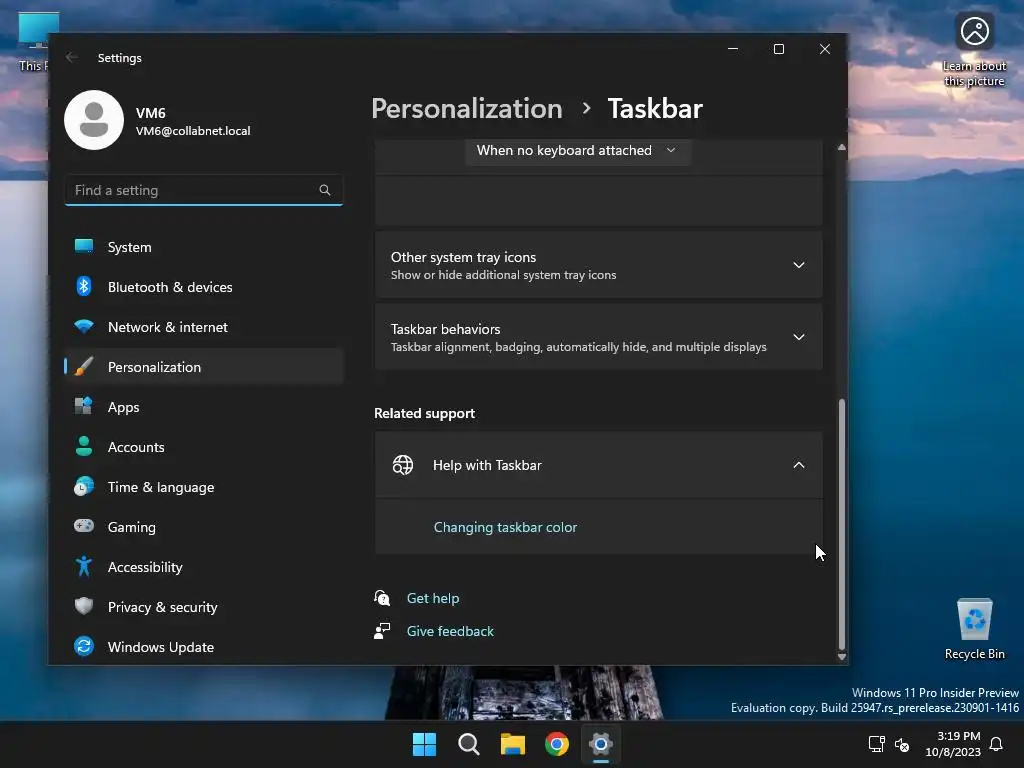Click the Get help chat icon
The image size is (1024, 768).
(382, 598)
